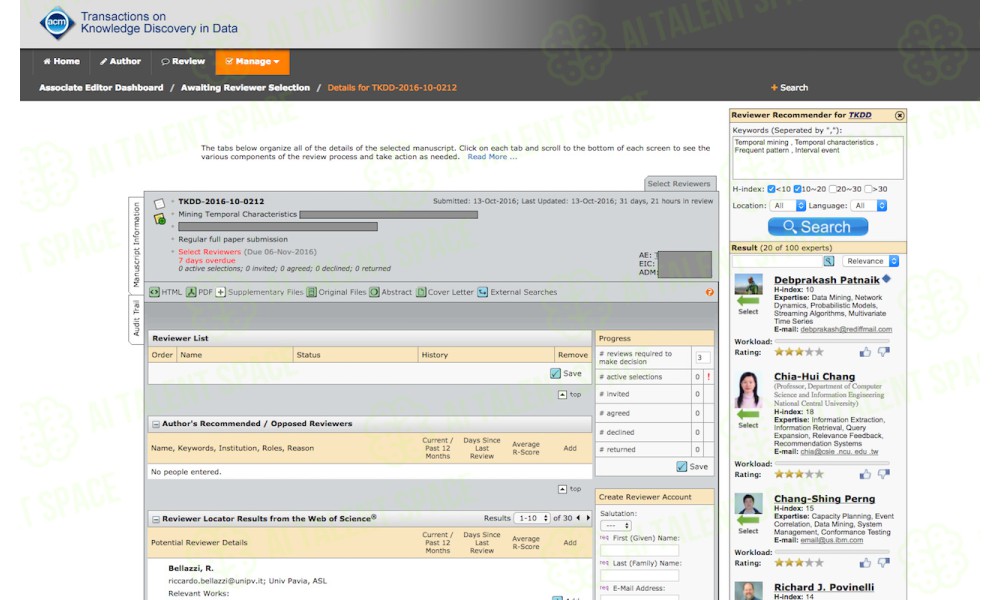Thumbs down Debprakash Patnaik
The height and width of the screenshot is (600, 1000).
(883, 352)
